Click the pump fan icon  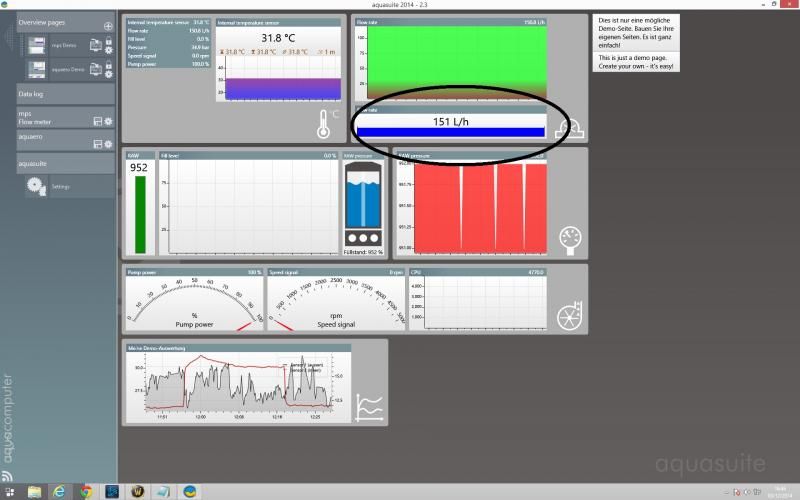(x=569, y=315)
